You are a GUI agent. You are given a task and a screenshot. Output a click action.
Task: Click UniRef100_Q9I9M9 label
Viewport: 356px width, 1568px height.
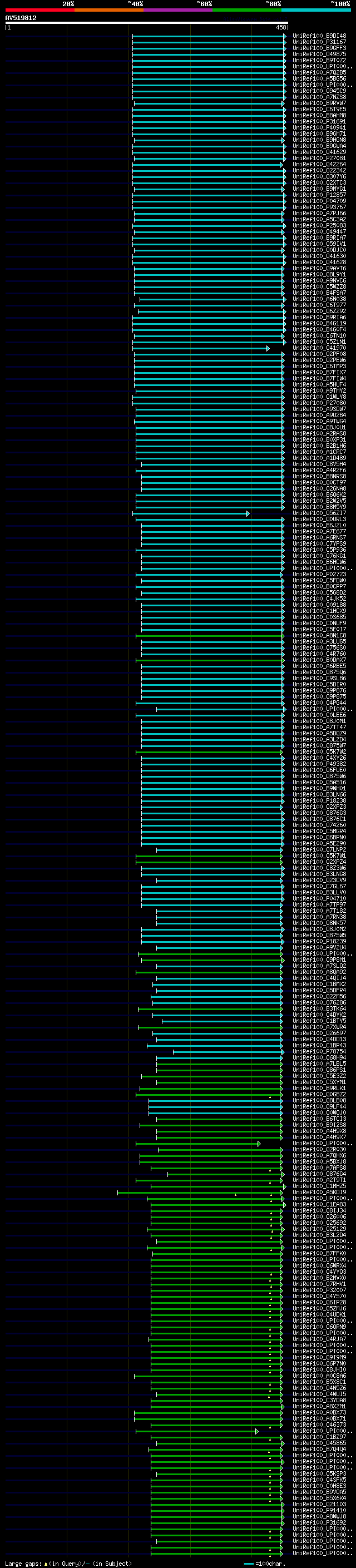pos(319,1357)
